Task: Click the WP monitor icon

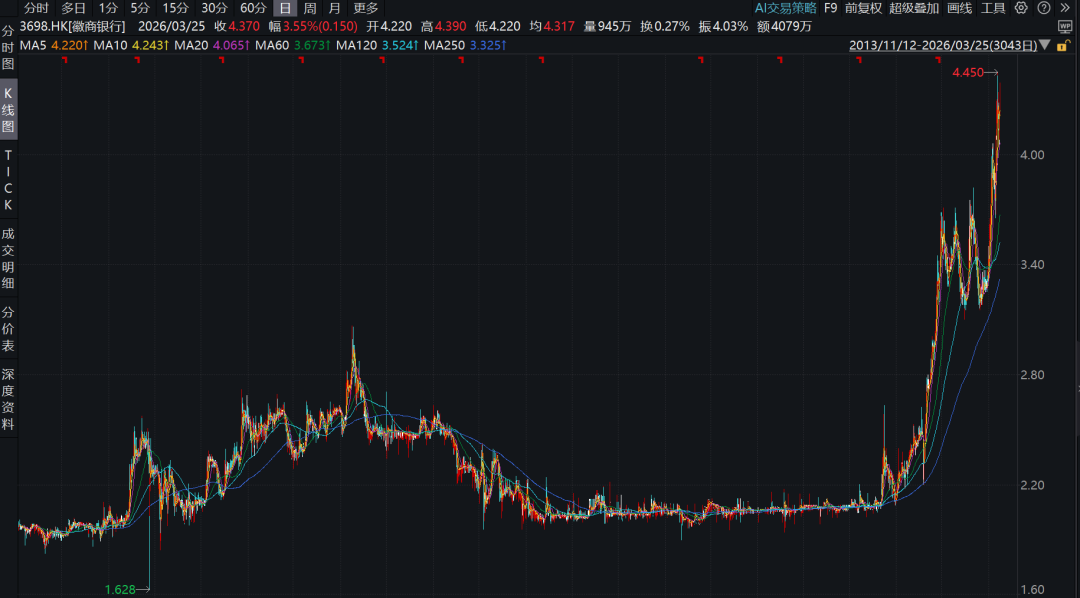Action: 1065,27
